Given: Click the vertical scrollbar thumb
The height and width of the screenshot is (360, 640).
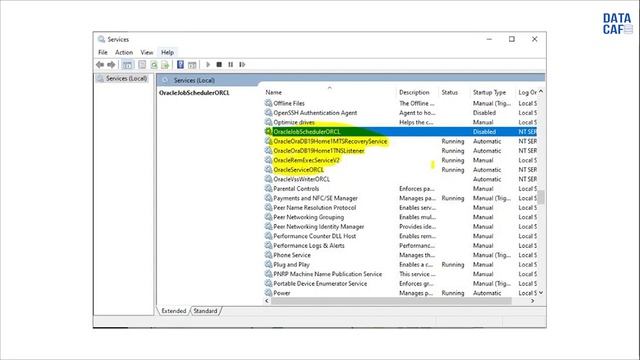Looking at the screenshot, I should tap(541, 197).
